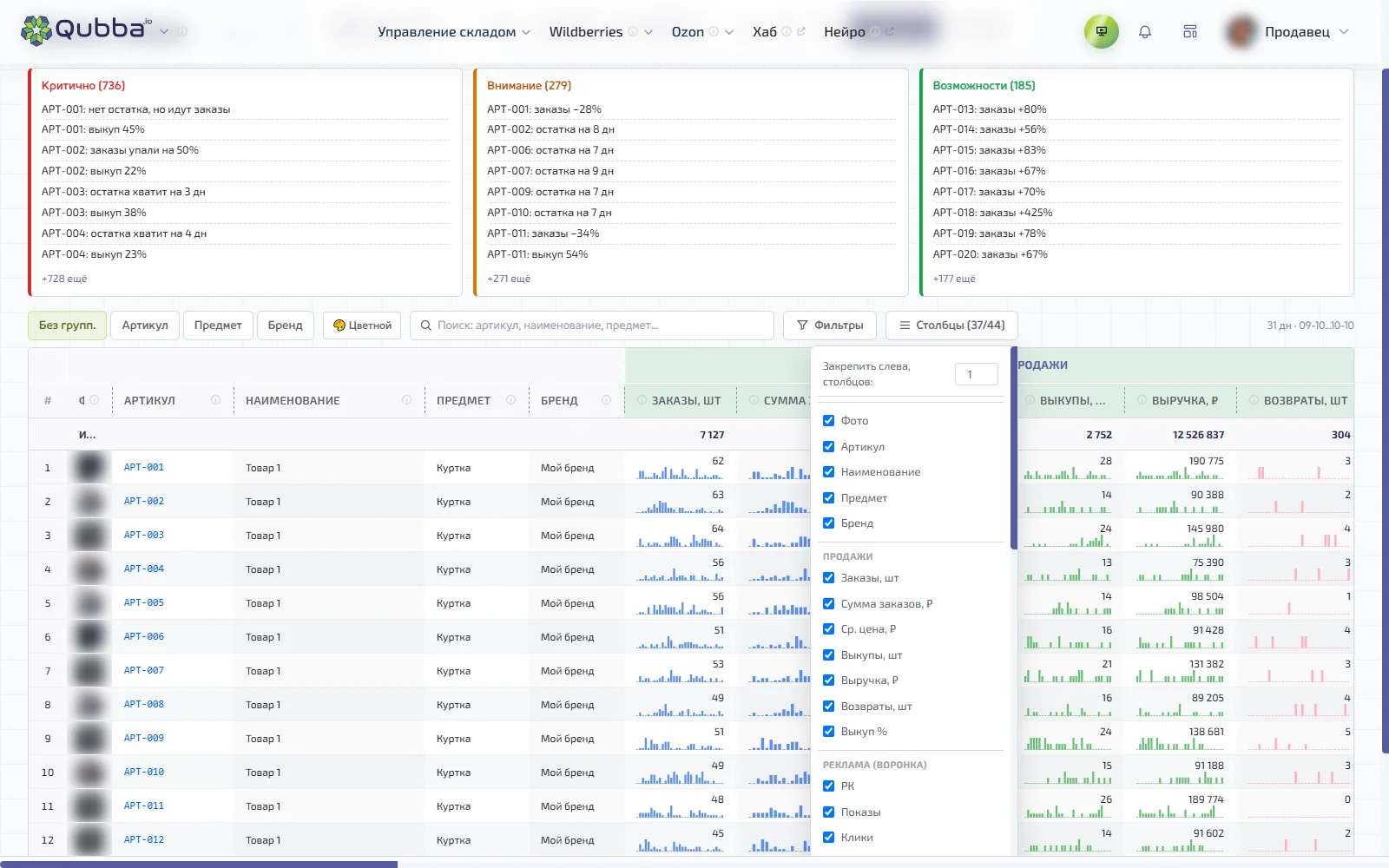The image size is (1389, 868).
Task: Toggle the Сумма заказов, ₽ checkbox
Action: click(828, 603)
